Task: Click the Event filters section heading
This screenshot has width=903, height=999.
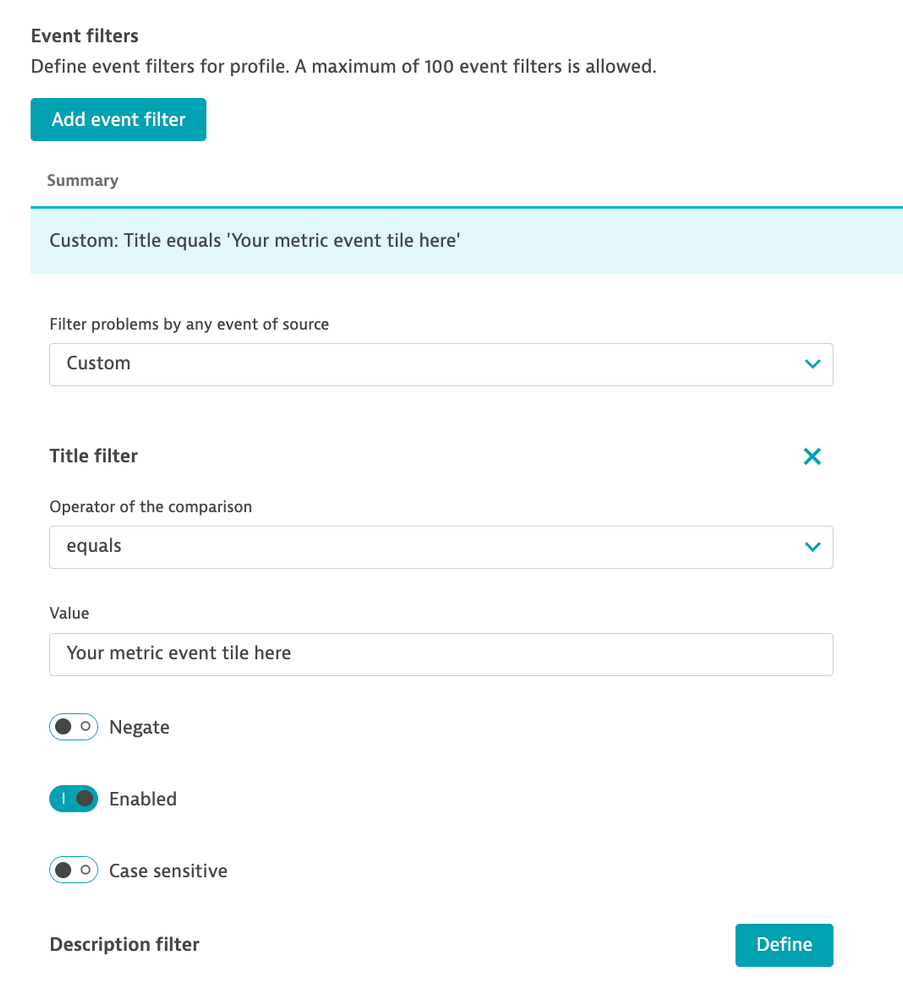Action: (x=85, y=36)
